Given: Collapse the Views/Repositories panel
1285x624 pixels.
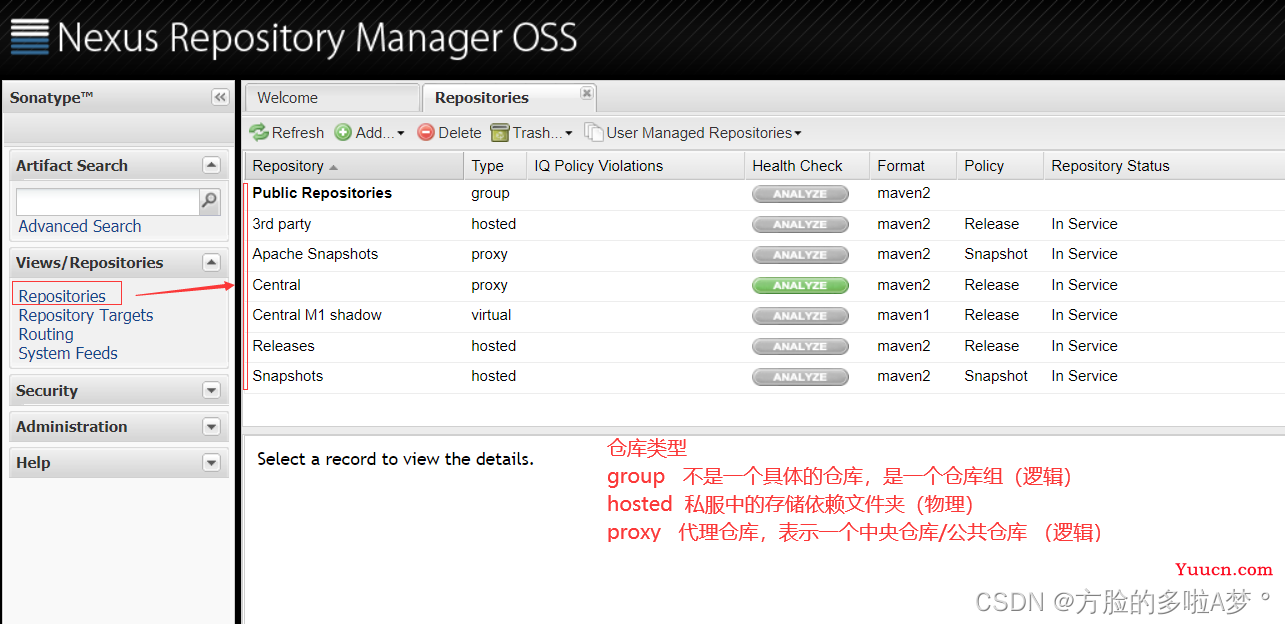Looking at the screenshot, I should coord(211,262).
